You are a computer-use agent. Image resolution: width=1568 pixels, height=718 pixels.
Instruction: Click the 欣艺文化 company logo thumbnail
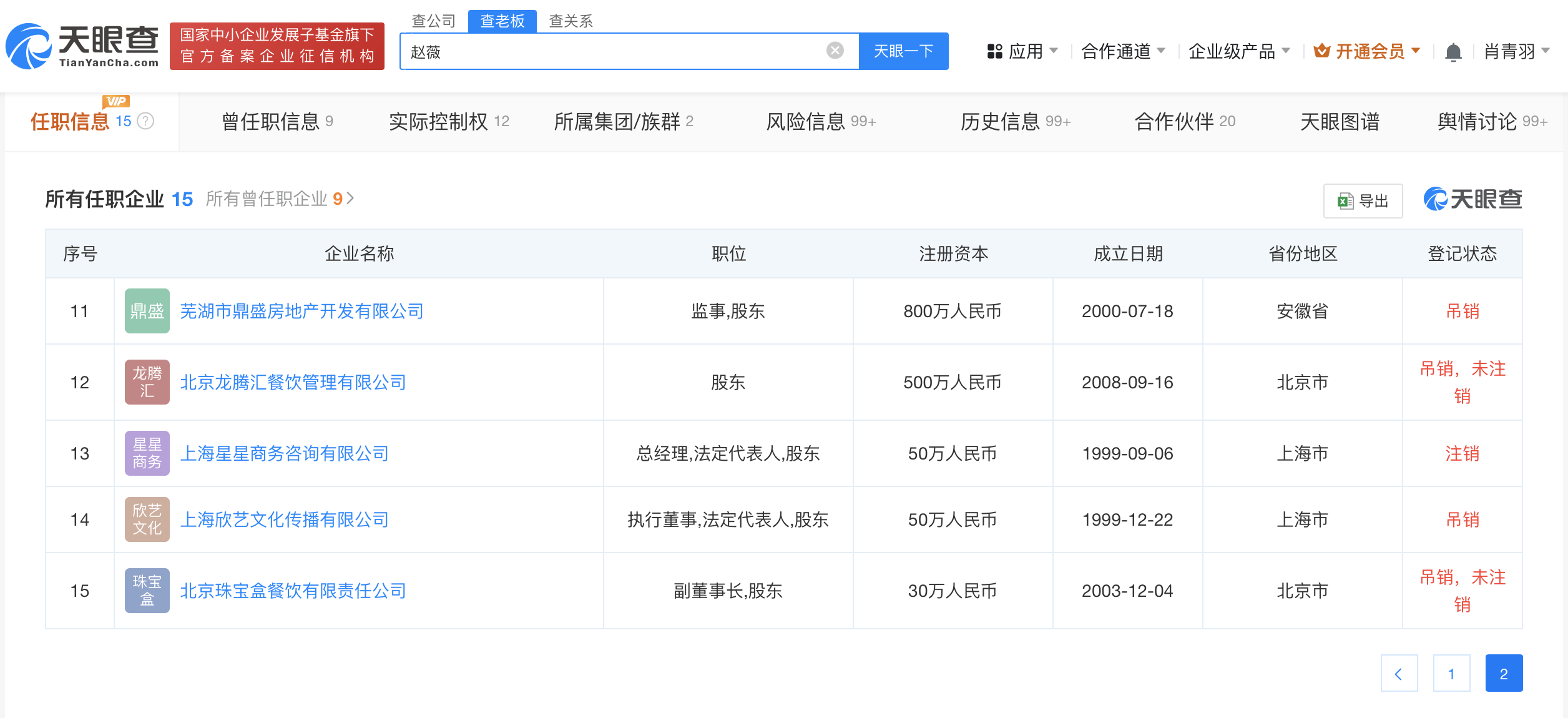pyautogui.click(x=147, y=519)
